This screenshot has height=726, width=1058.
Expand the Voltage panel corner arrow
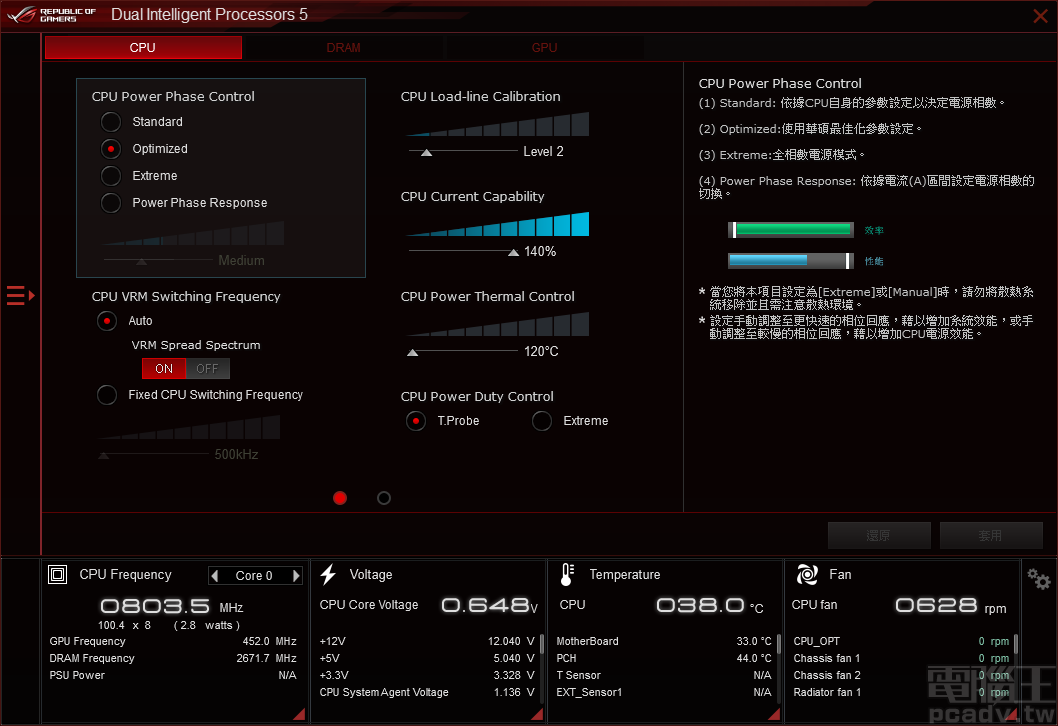coord(537,714)
